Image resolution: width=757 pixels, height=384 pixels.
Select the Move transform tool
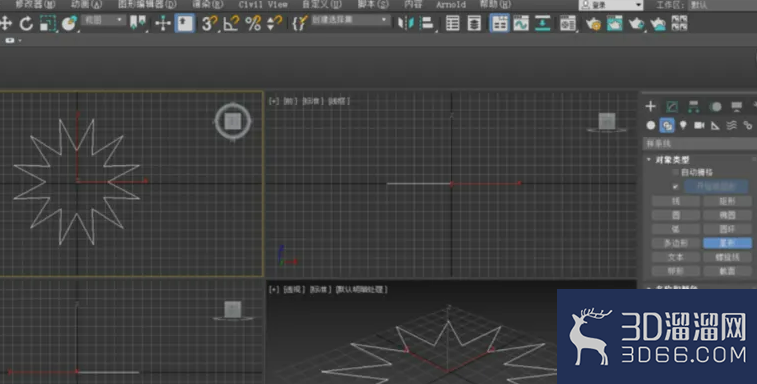pyautogui.click(x=6, y=23)
